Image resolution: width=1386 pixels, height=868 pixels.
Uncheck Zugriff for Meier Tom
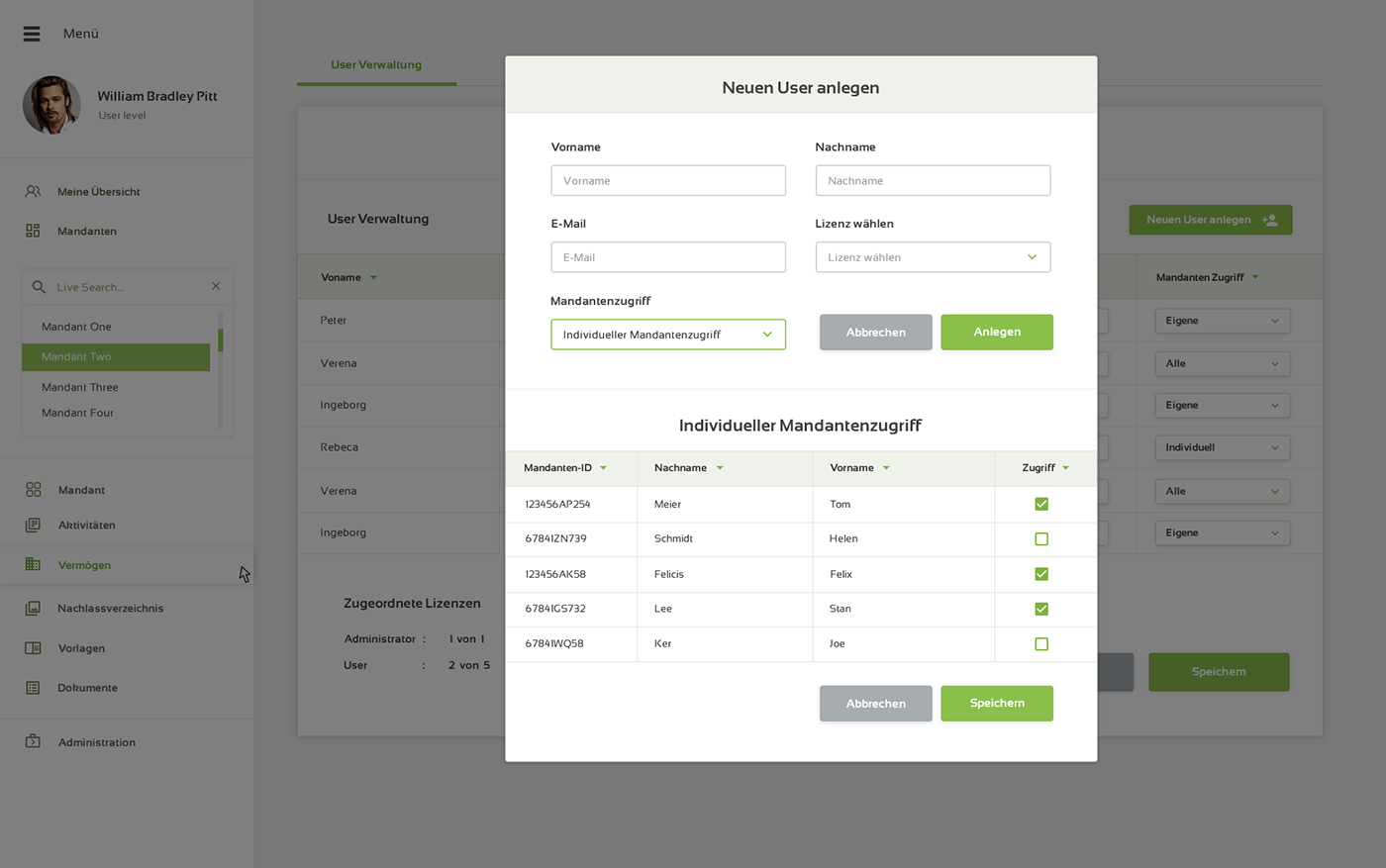click(1040, 504)
